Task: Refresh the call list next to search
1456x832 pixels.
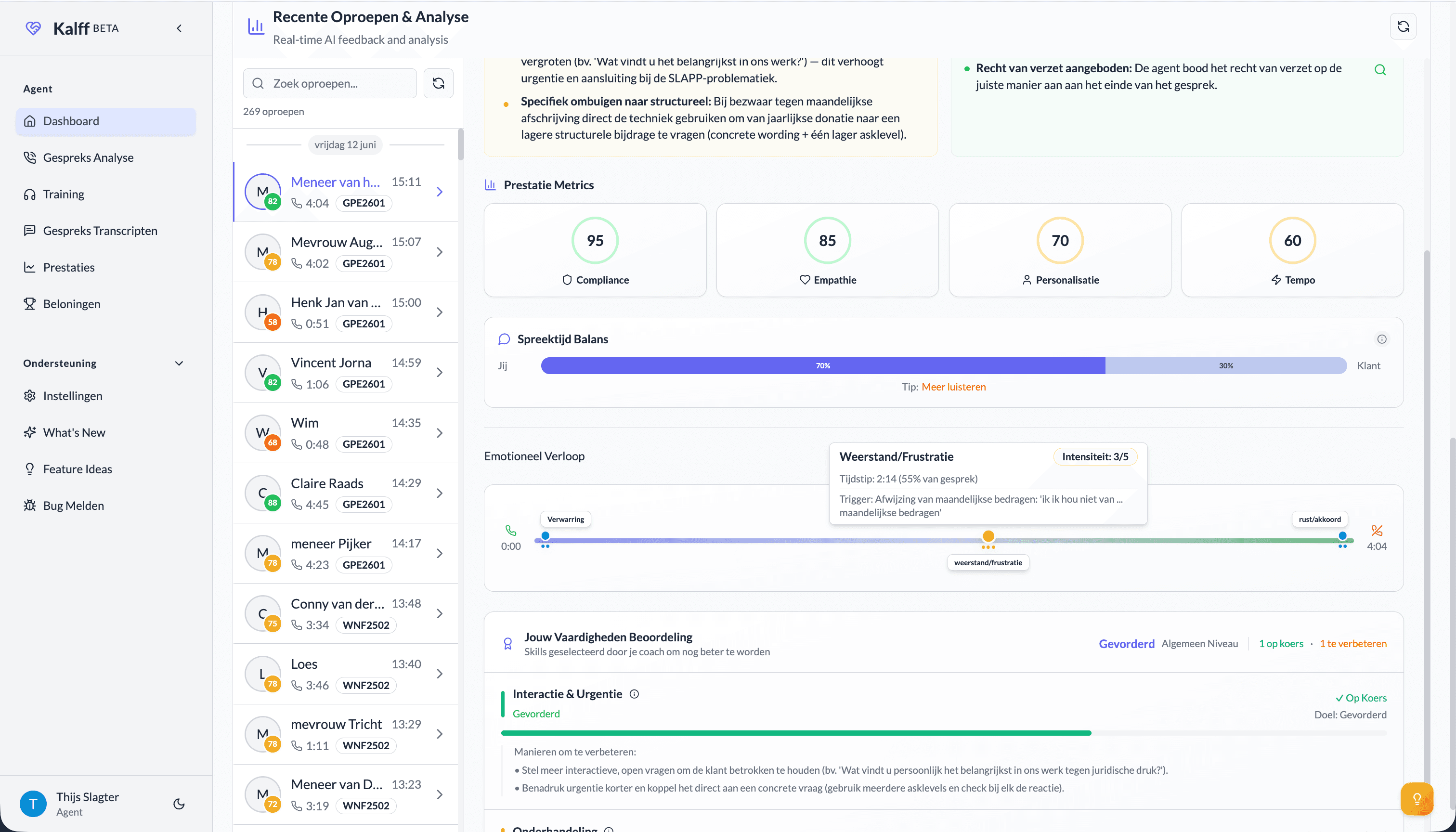Action: point(438,83)
